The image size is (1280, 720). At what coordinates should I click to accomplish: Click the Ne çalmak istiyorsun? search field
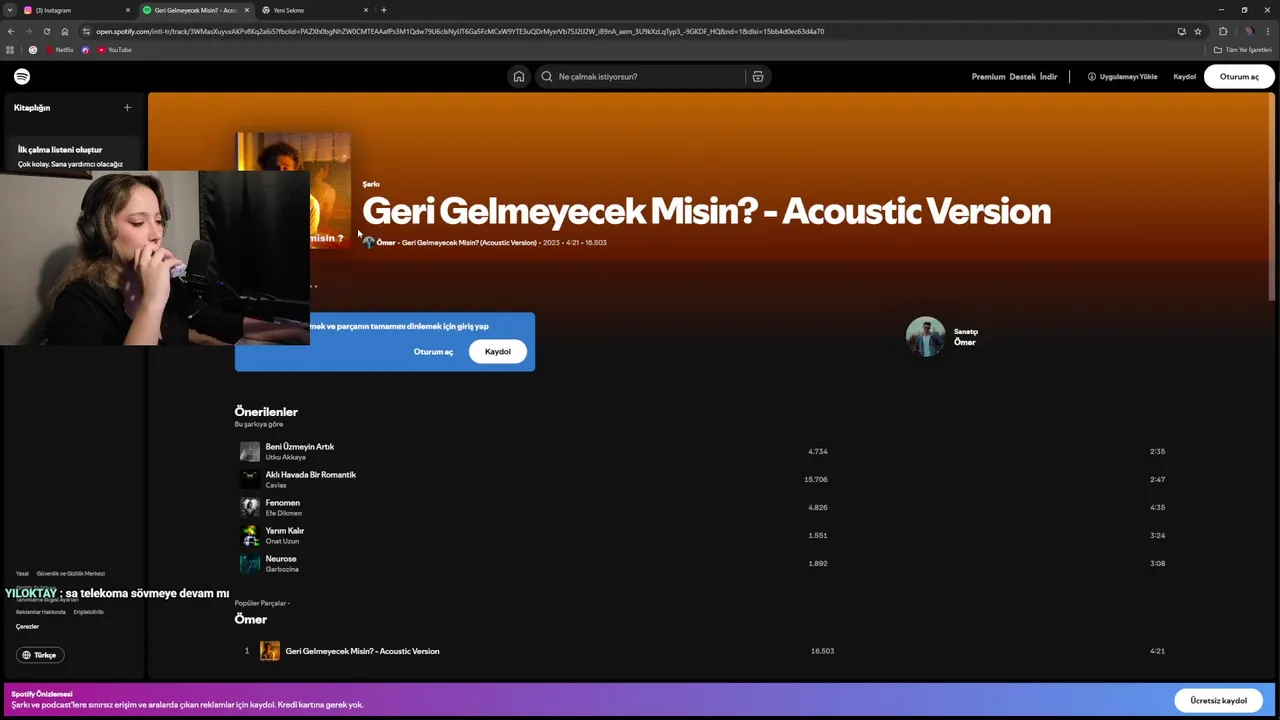click(640, 76)
